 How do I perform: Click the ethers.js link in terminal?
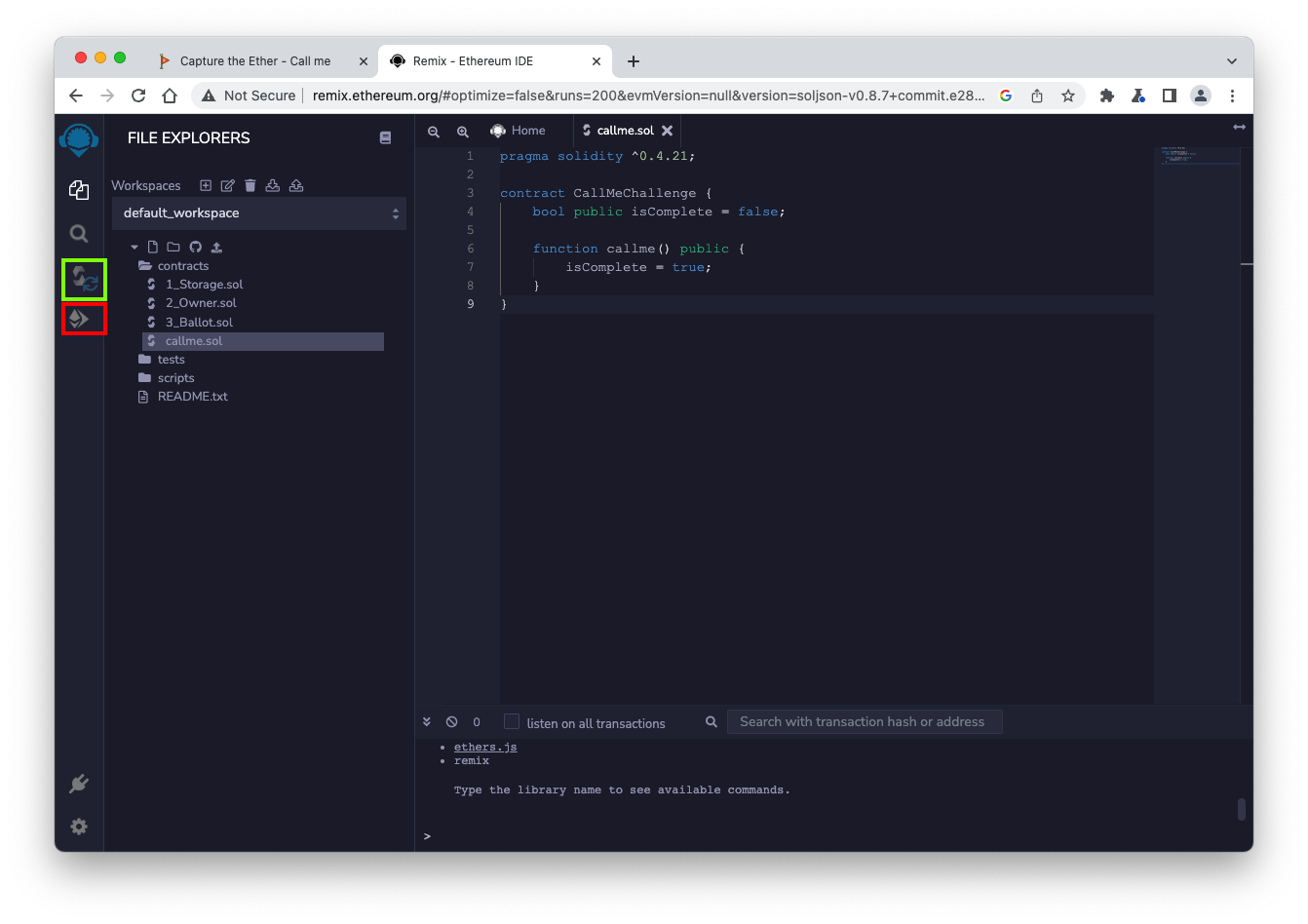pos(485,748)
